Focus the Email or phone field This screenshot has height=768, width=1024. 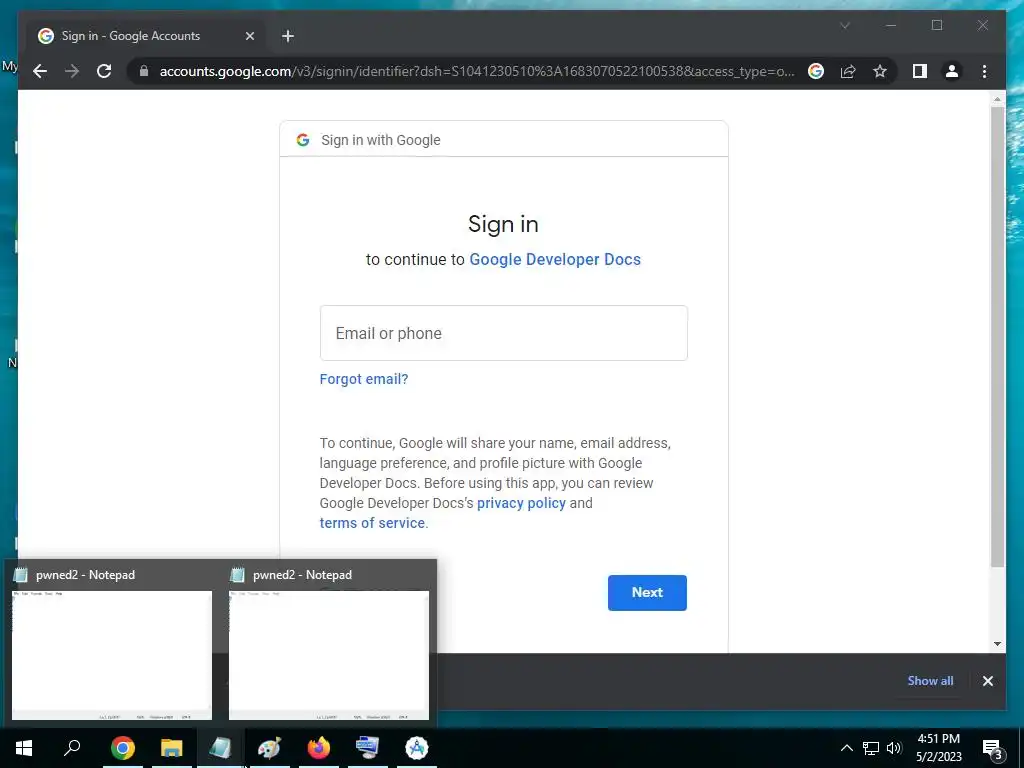click(x=504, y=333)
